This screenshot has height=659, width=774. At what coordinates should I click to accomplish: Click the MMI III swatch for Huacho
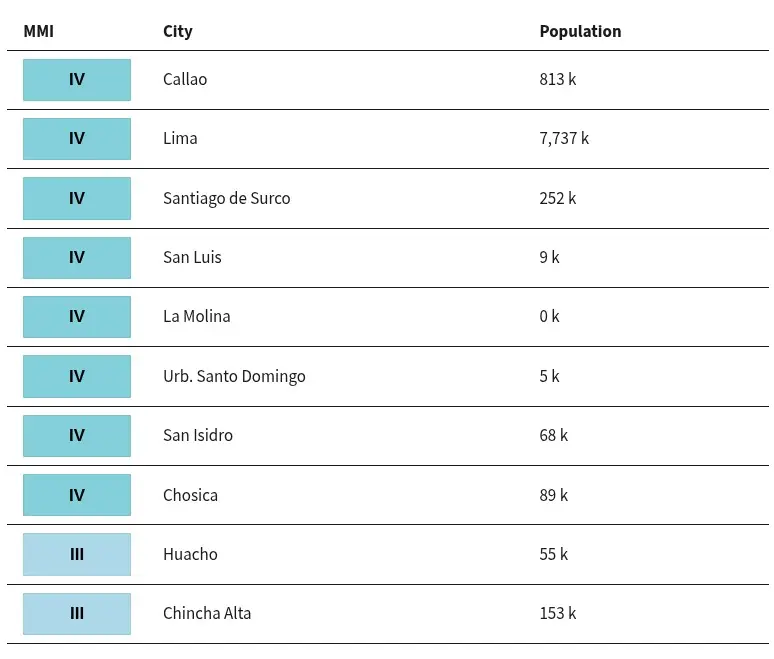click(77, 555)
